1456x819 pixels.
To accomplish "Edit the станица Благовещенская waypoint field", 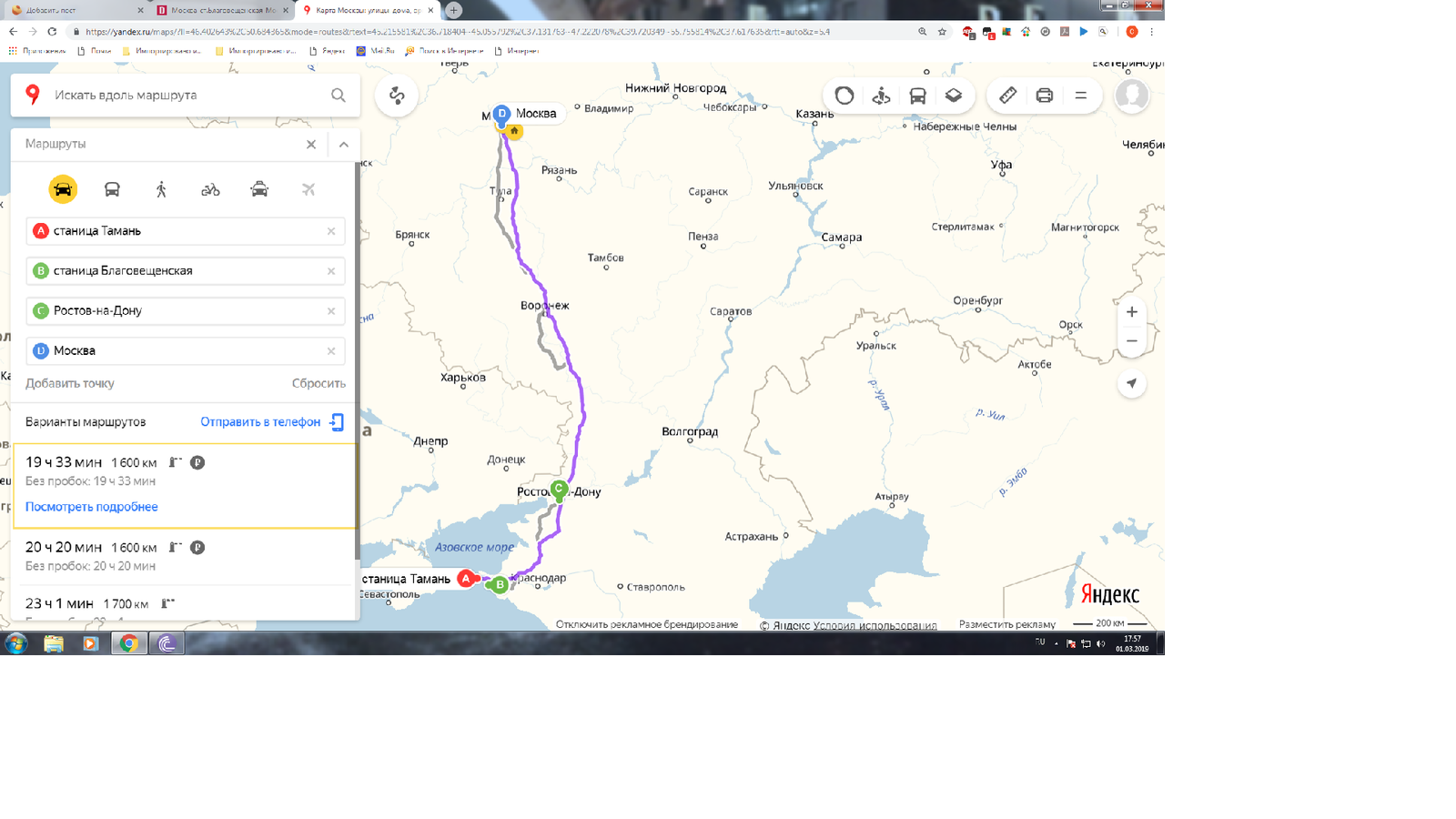I will (186, 271).
